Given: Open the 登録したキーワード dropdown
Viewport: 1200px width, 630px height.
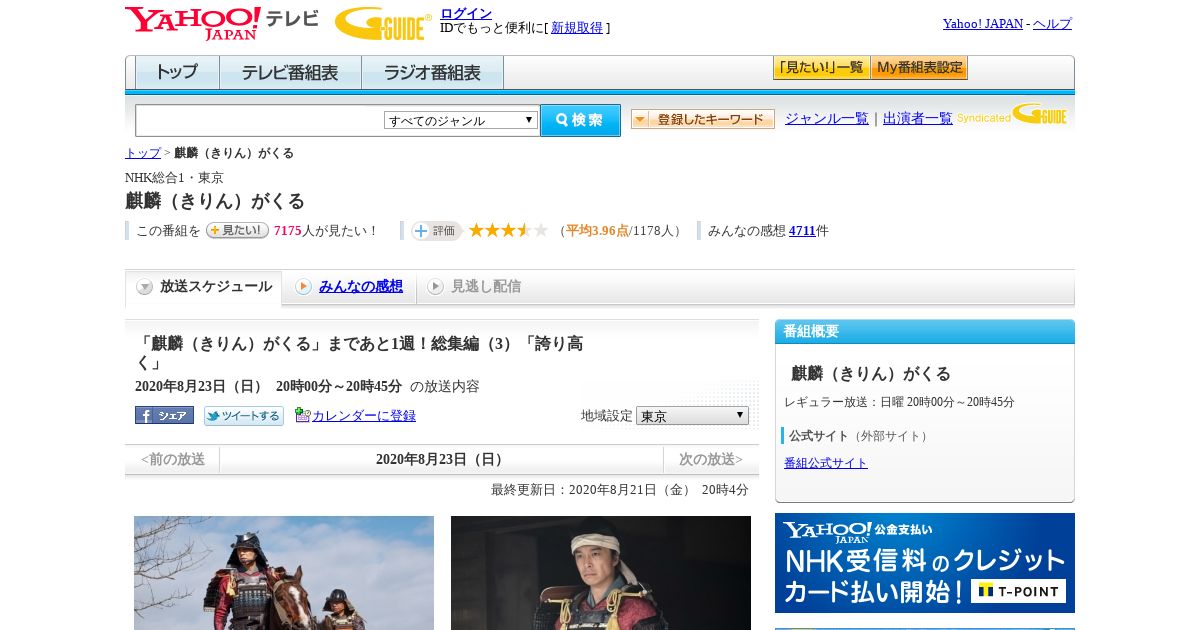Looking at the screenshot, I should click(703, 119).
